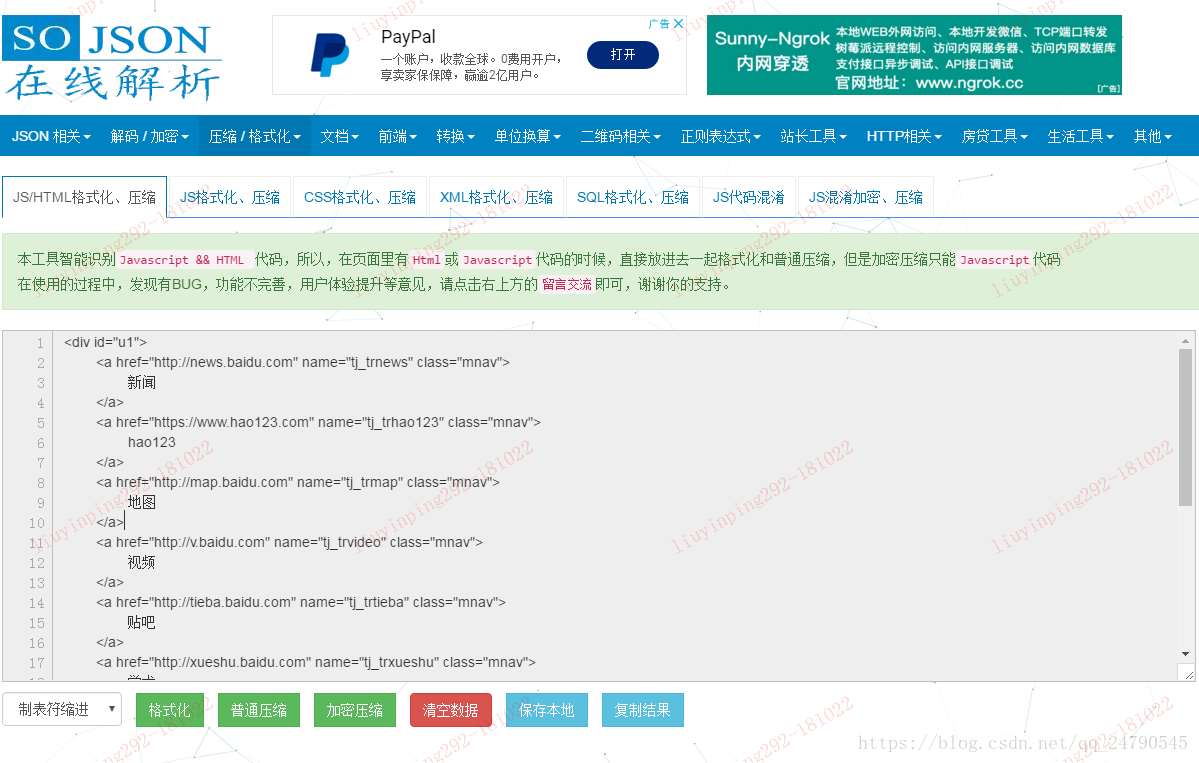
Task: Switch to the JS格式化、压缩 tab
Action: pyautogui.click(x=229, y=197)
